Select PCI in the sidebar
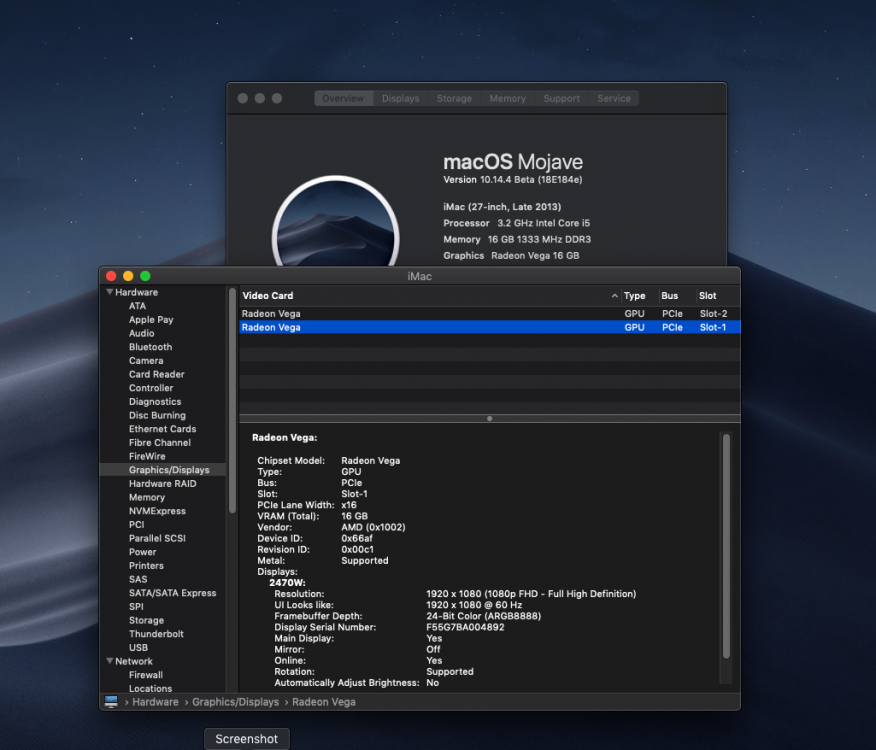Screen dimensions: 876x750 [136, 525]
